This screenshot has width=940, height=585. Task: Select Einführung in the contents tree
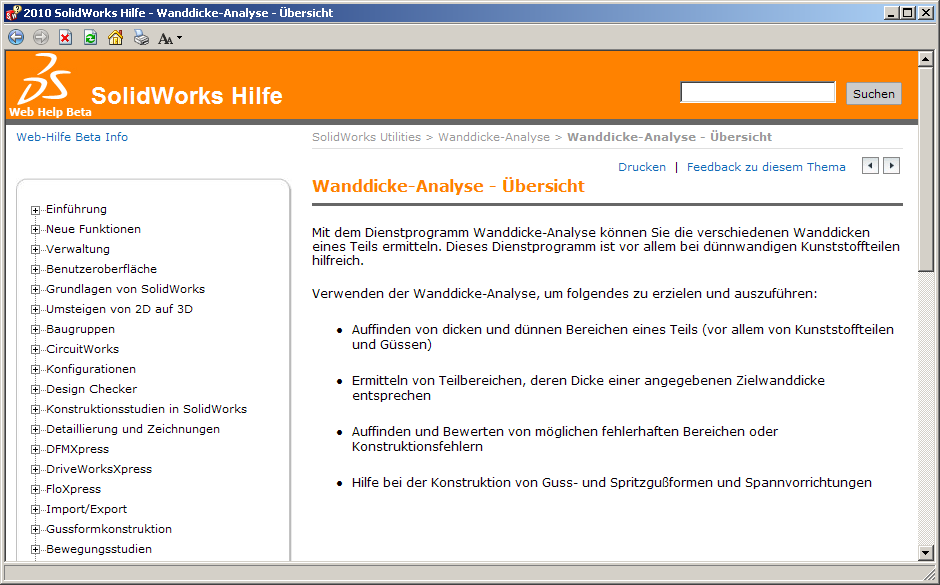pyautogui.click(x=77, y=209)
